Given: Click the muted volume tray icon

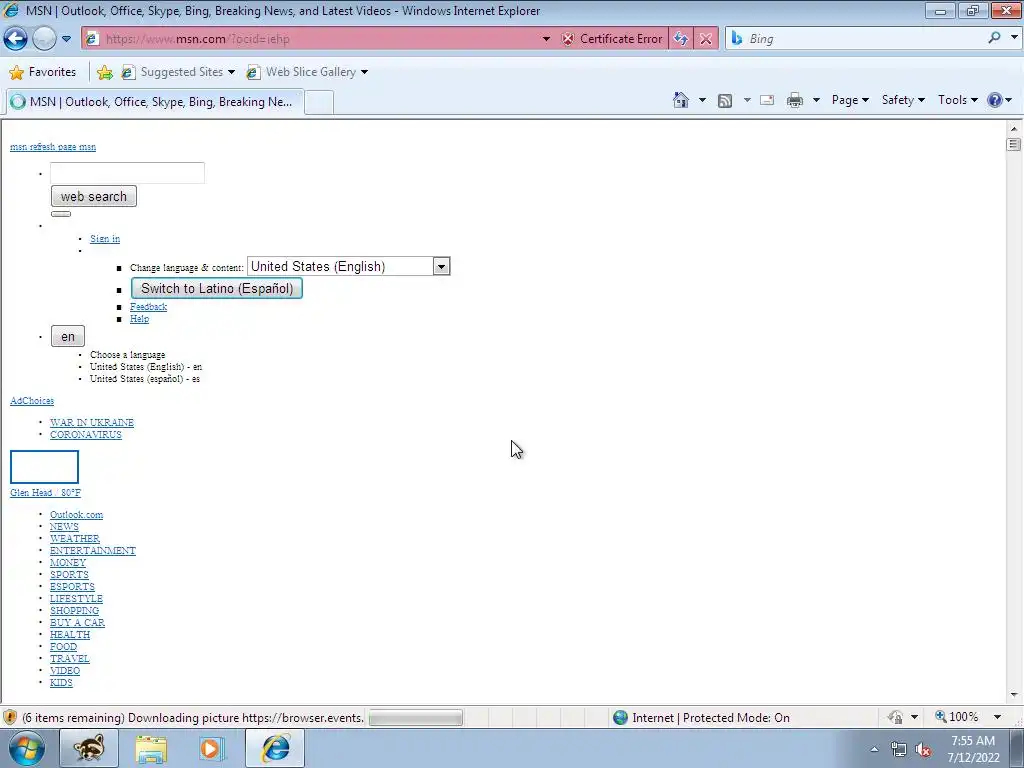Looking at the screenshot, I should [923, 750].
